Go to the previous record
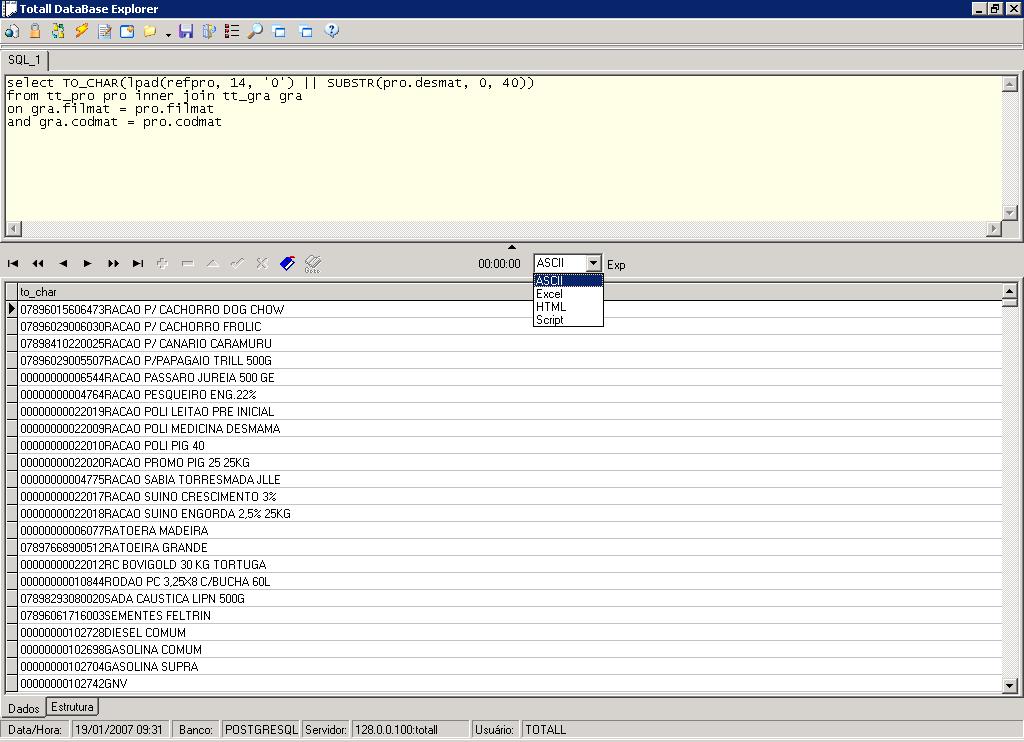1024x742 pixels. click(63, 263)
